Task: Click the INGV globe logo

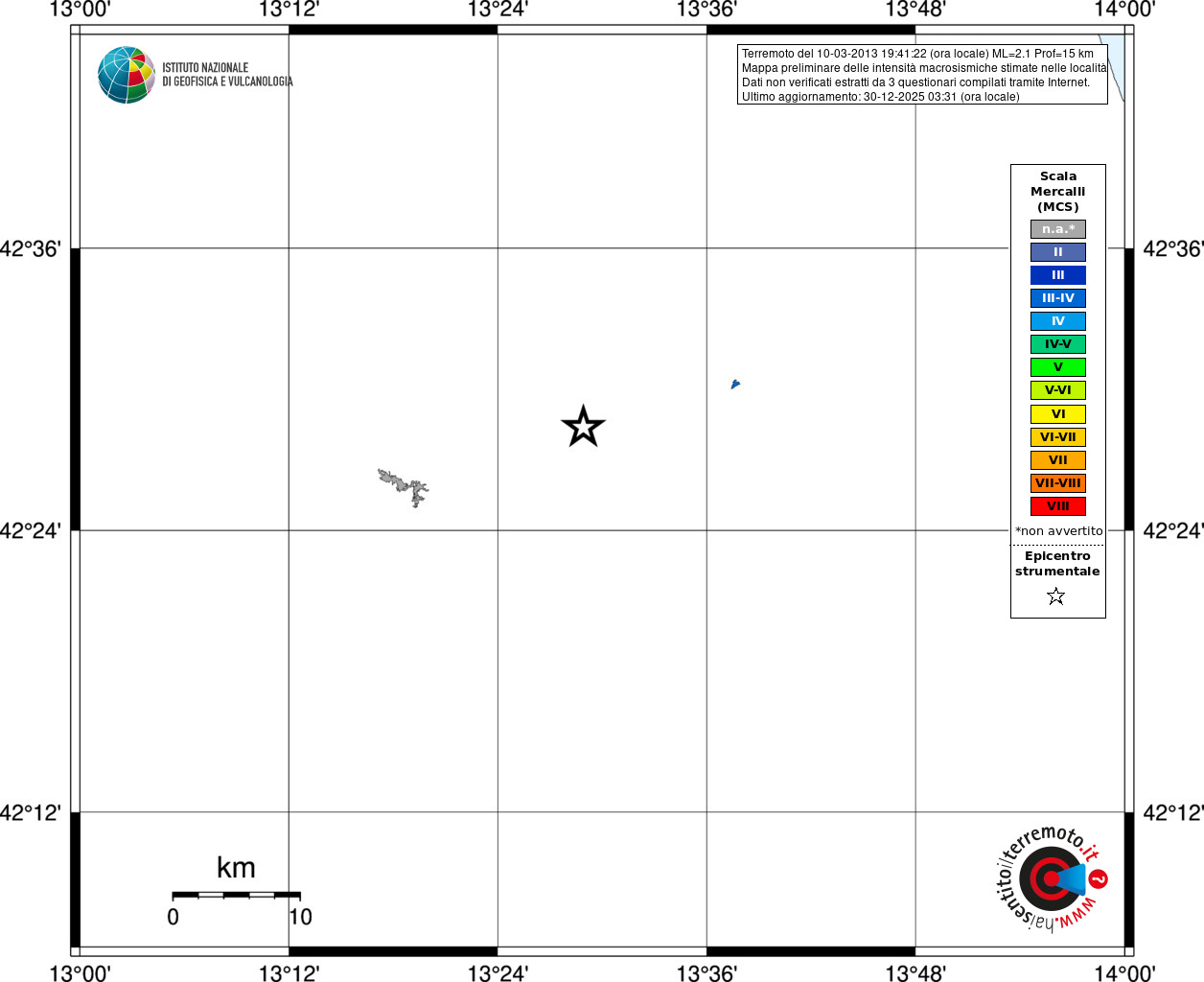Action: [127, 75]
